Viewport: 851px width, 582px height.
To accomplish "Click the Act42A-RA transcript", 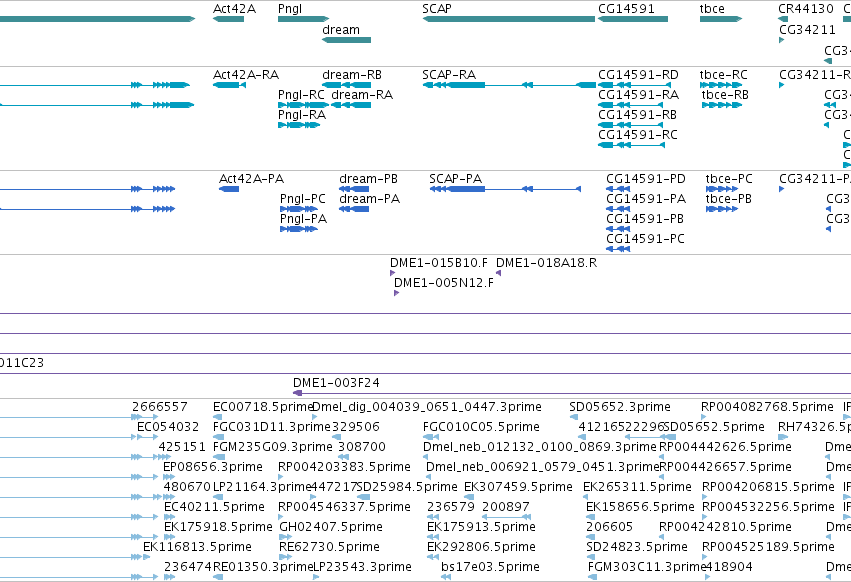I will pyautogui.click(x=229, y=85).
